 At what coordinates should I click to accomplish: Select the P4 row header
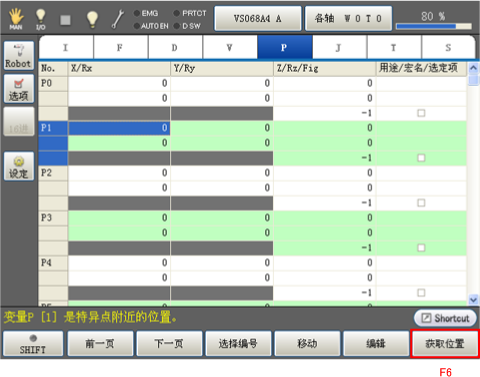click(53, 263)
